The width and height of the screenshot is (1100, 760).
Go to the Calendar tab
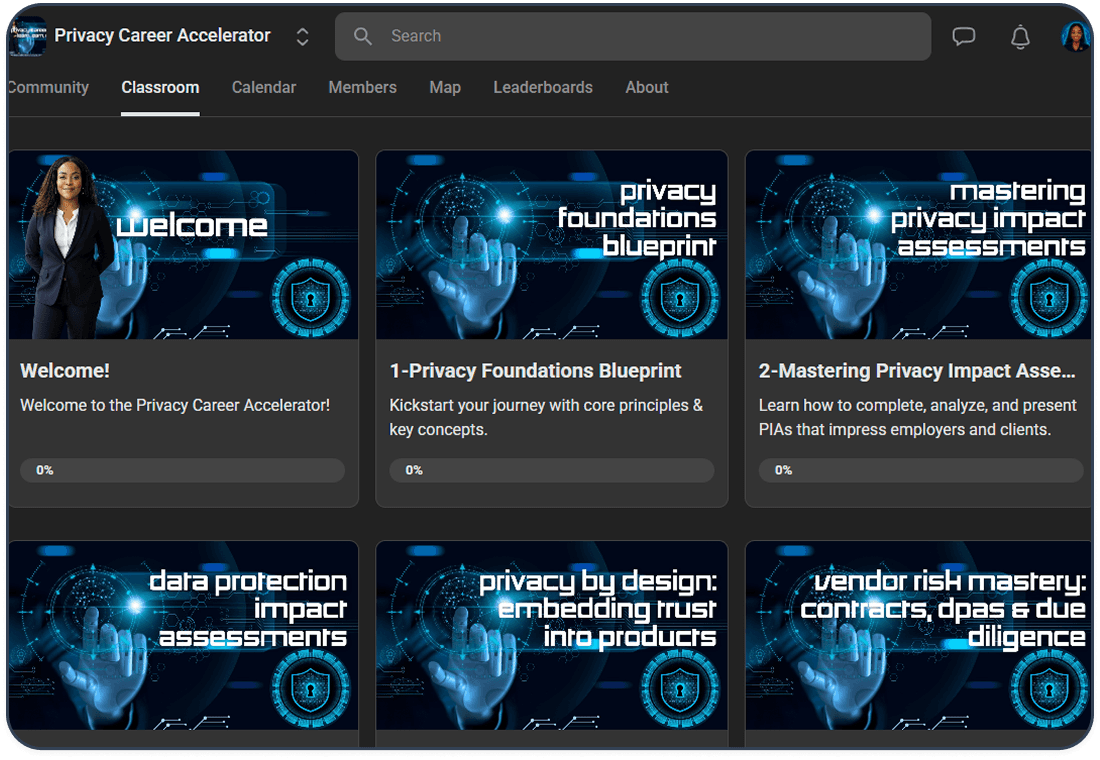click(264, 88)
